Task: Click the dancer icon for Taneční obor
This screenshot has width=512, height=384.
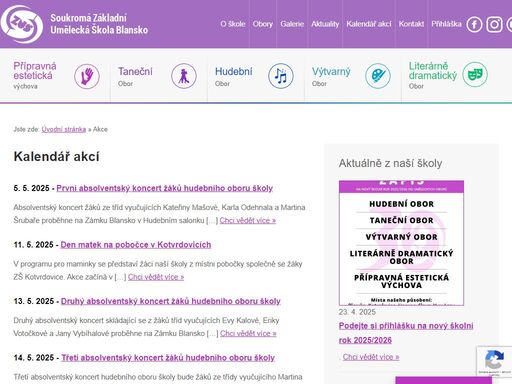Action: click(184, 76)
